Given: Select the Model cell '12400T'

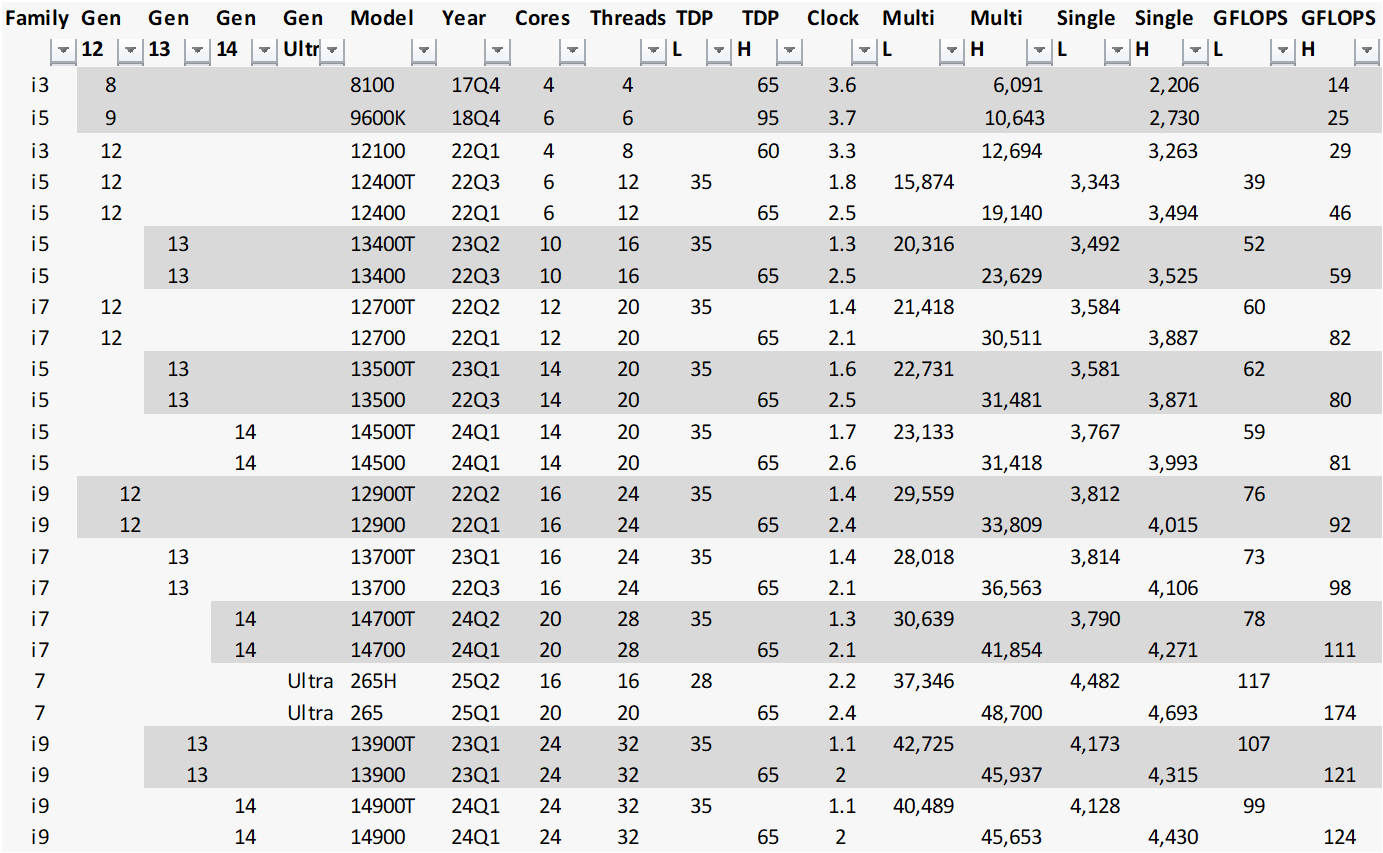Looking at the screenshot, I should coord(382,182).
